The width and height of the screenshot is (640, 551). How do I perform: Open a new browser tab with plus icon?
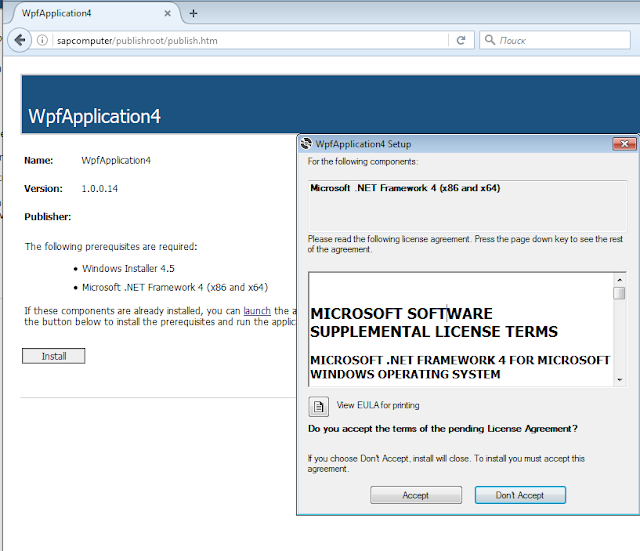(193, 13)
